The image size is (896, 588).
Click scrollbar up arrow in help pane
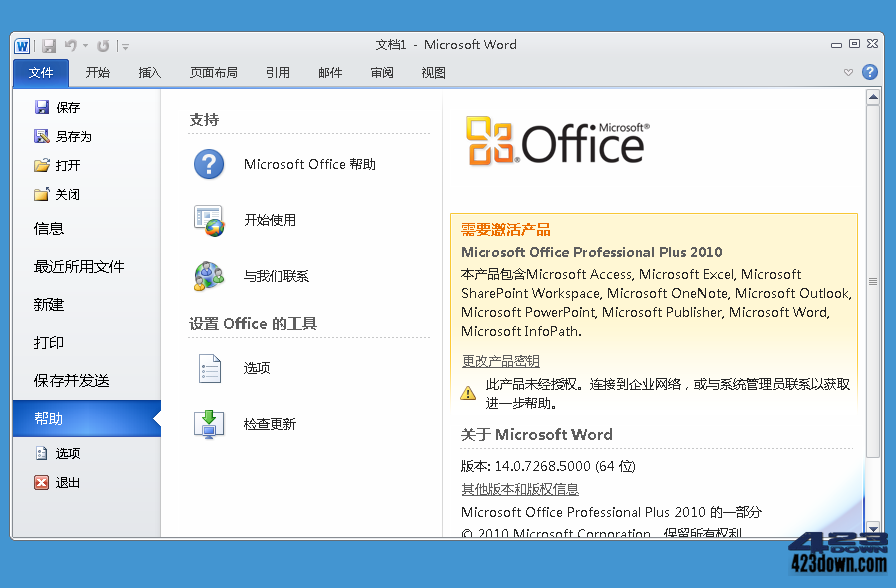[x=873, y=97]
